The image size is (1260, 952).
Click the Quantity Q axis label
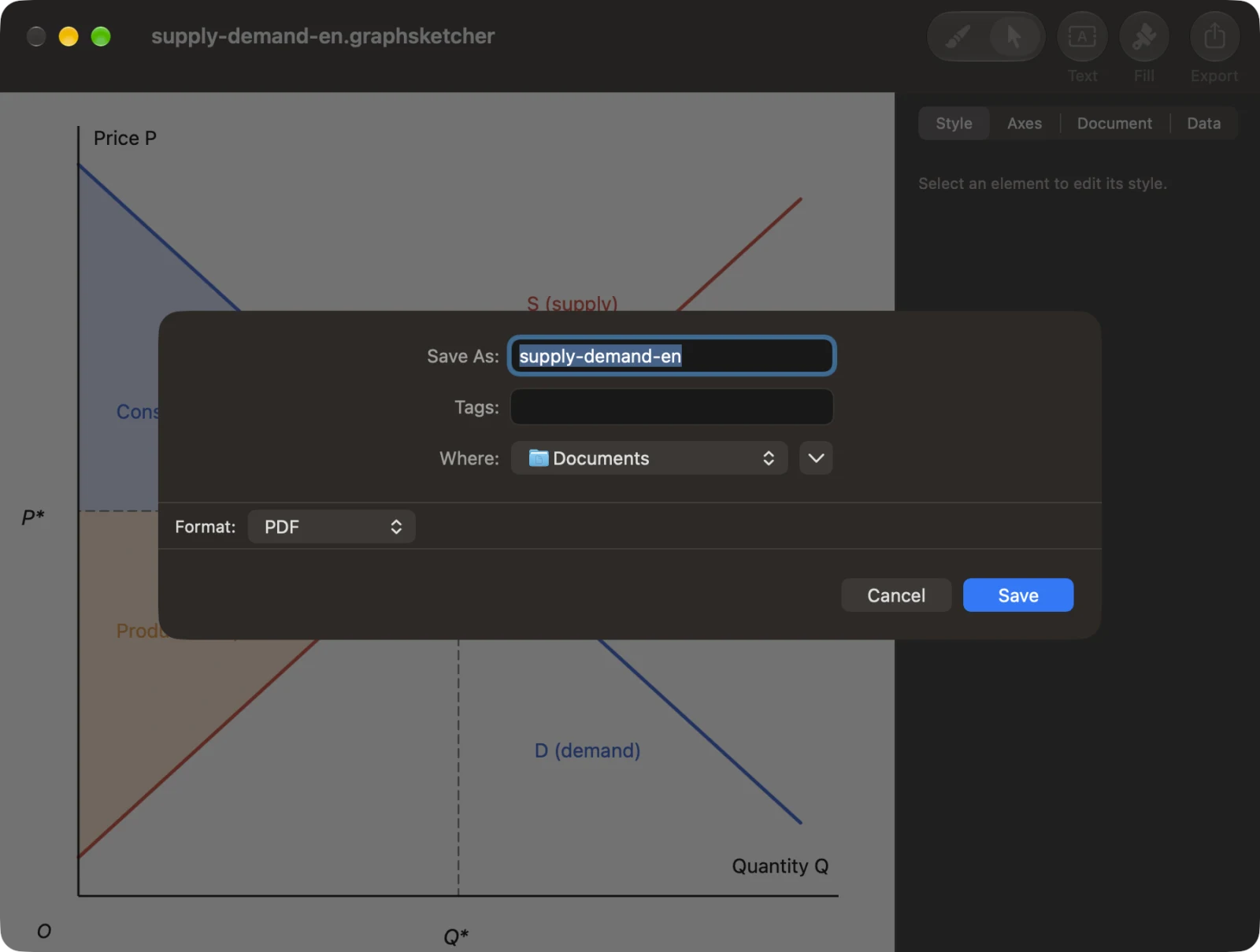coord(780,866)
